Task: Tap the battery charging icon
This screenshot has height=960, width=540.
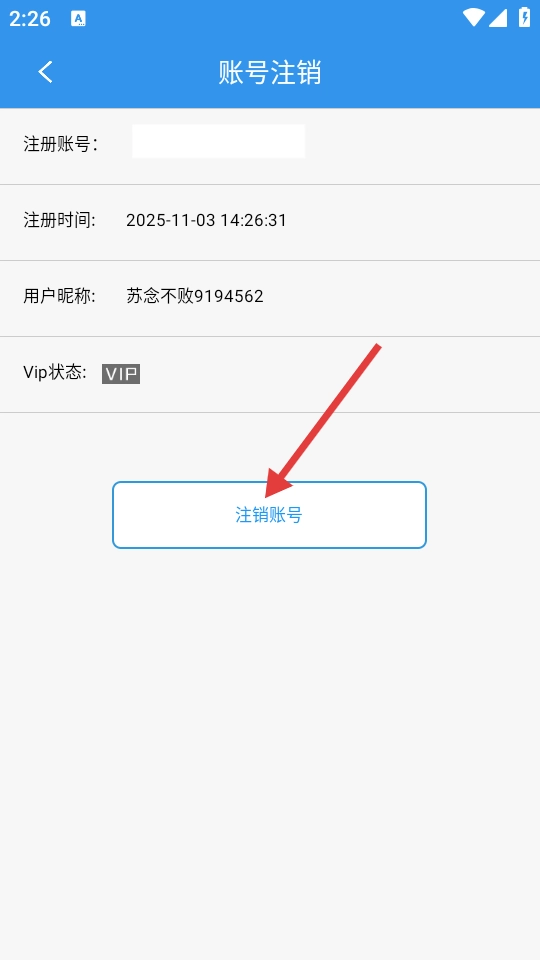Action: click(x=525, y=17)
